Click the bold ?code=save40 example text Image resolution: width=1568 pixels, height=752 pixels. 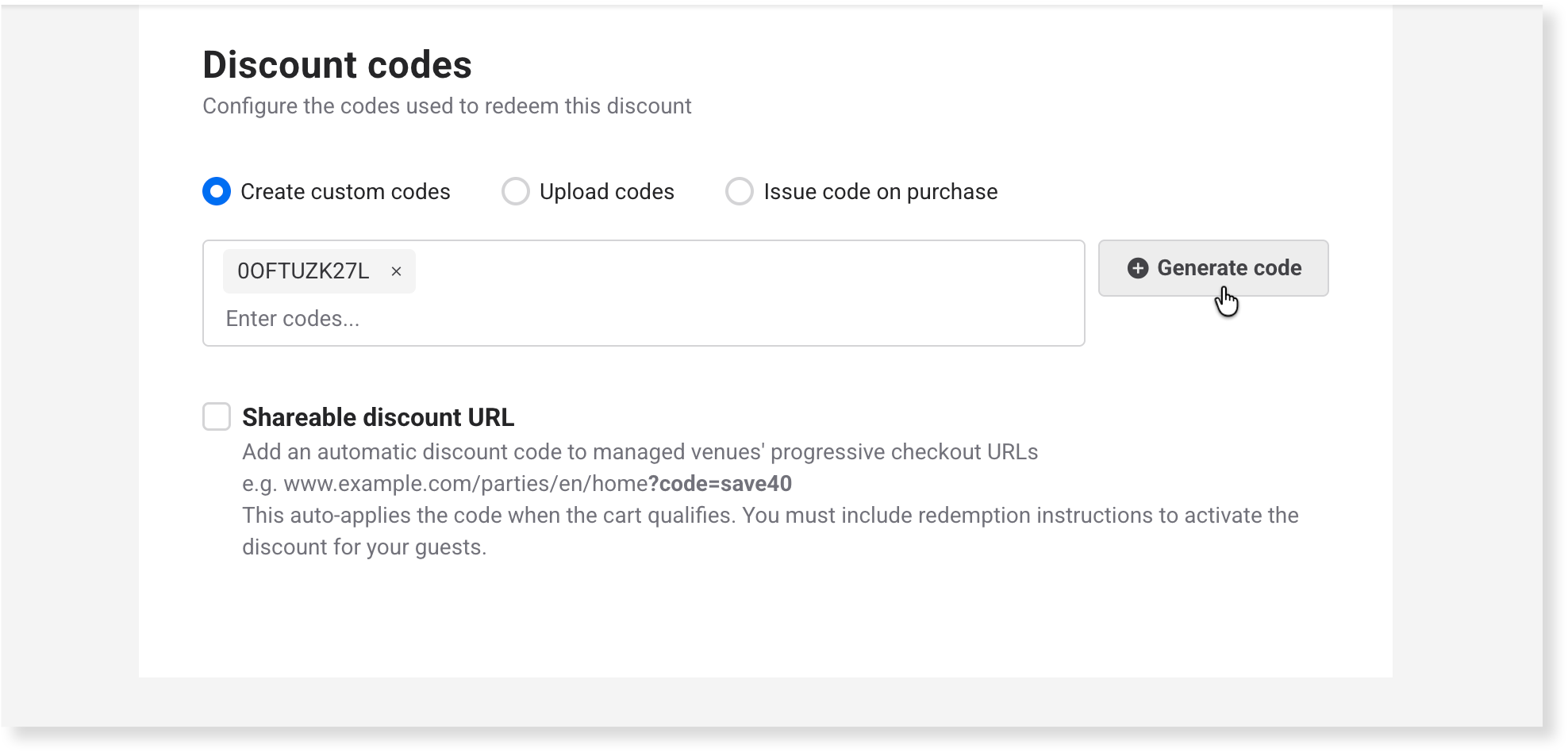coord(721,484)
